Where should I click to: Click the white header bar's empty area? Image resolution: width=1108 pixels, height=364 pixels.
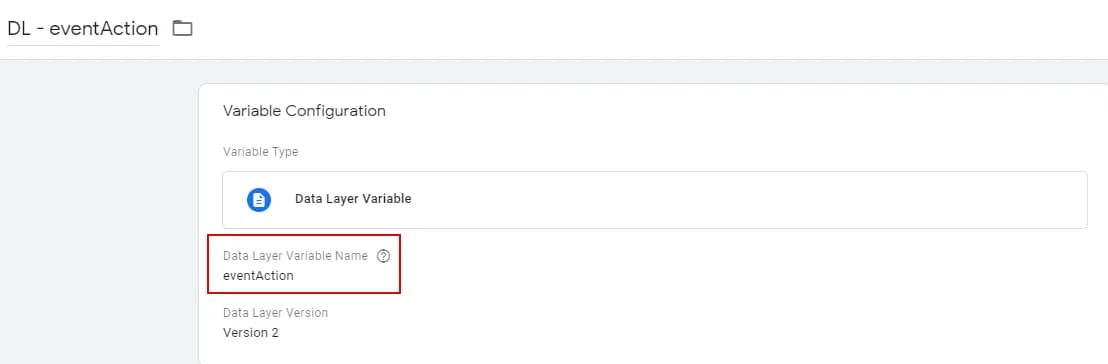tap(636, 29)
